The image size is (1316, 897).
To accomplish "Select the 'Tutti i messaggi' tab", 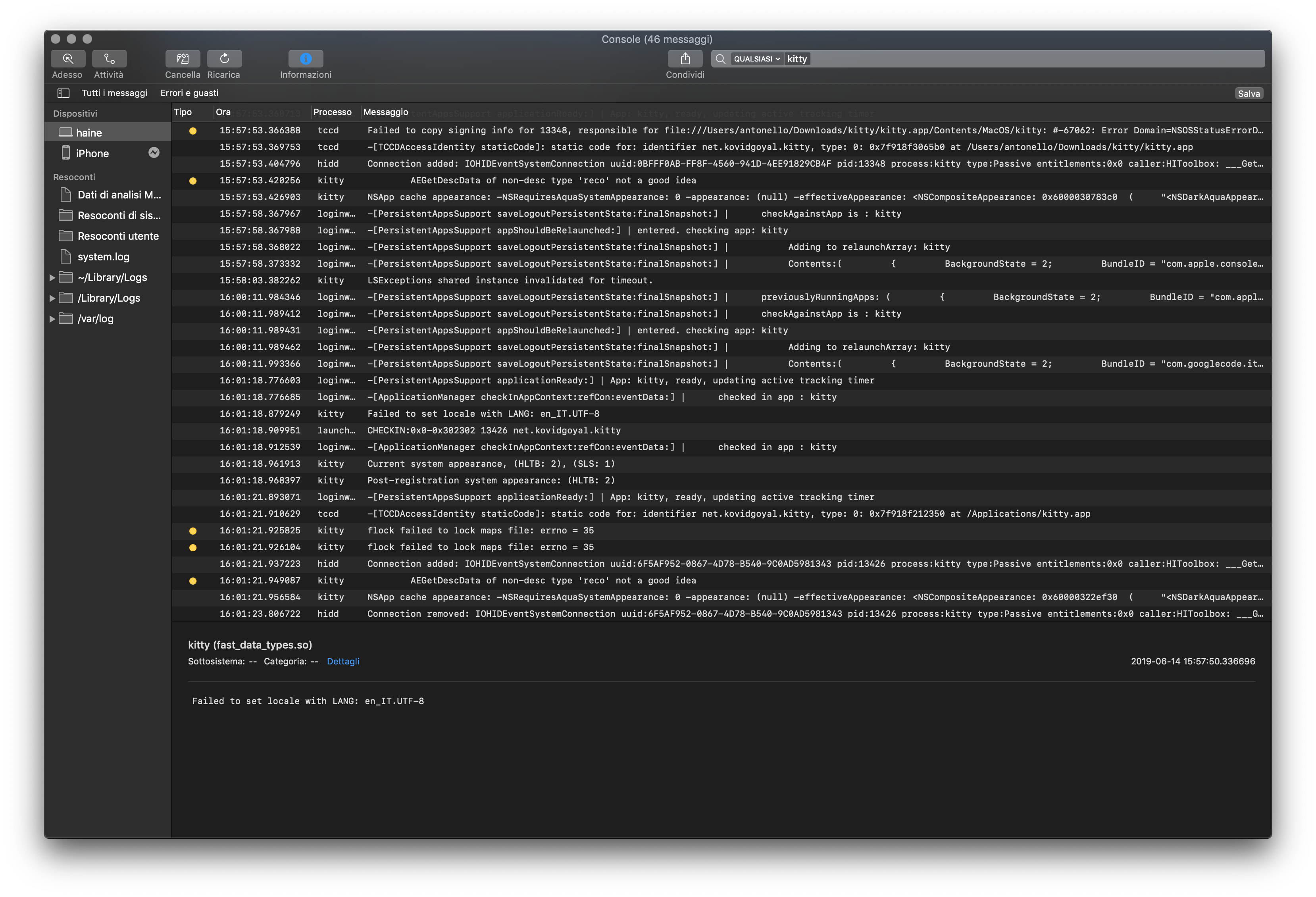I will coord(114,92).
